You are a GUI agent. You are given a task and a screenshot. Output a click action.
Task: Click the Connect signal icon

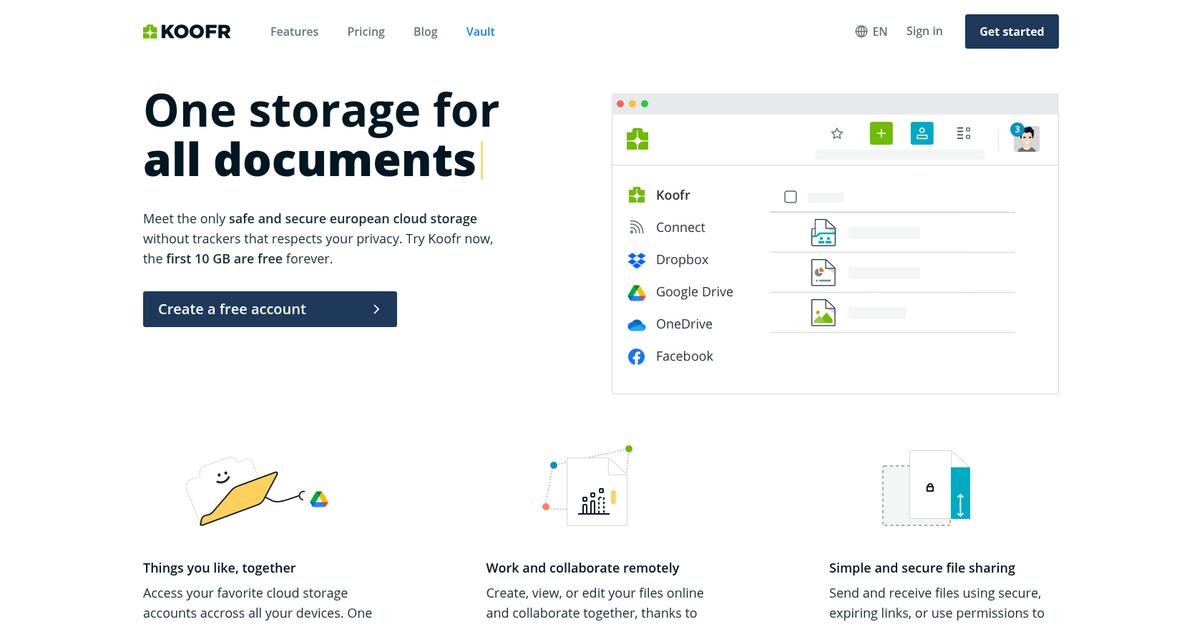coord(636,227)
